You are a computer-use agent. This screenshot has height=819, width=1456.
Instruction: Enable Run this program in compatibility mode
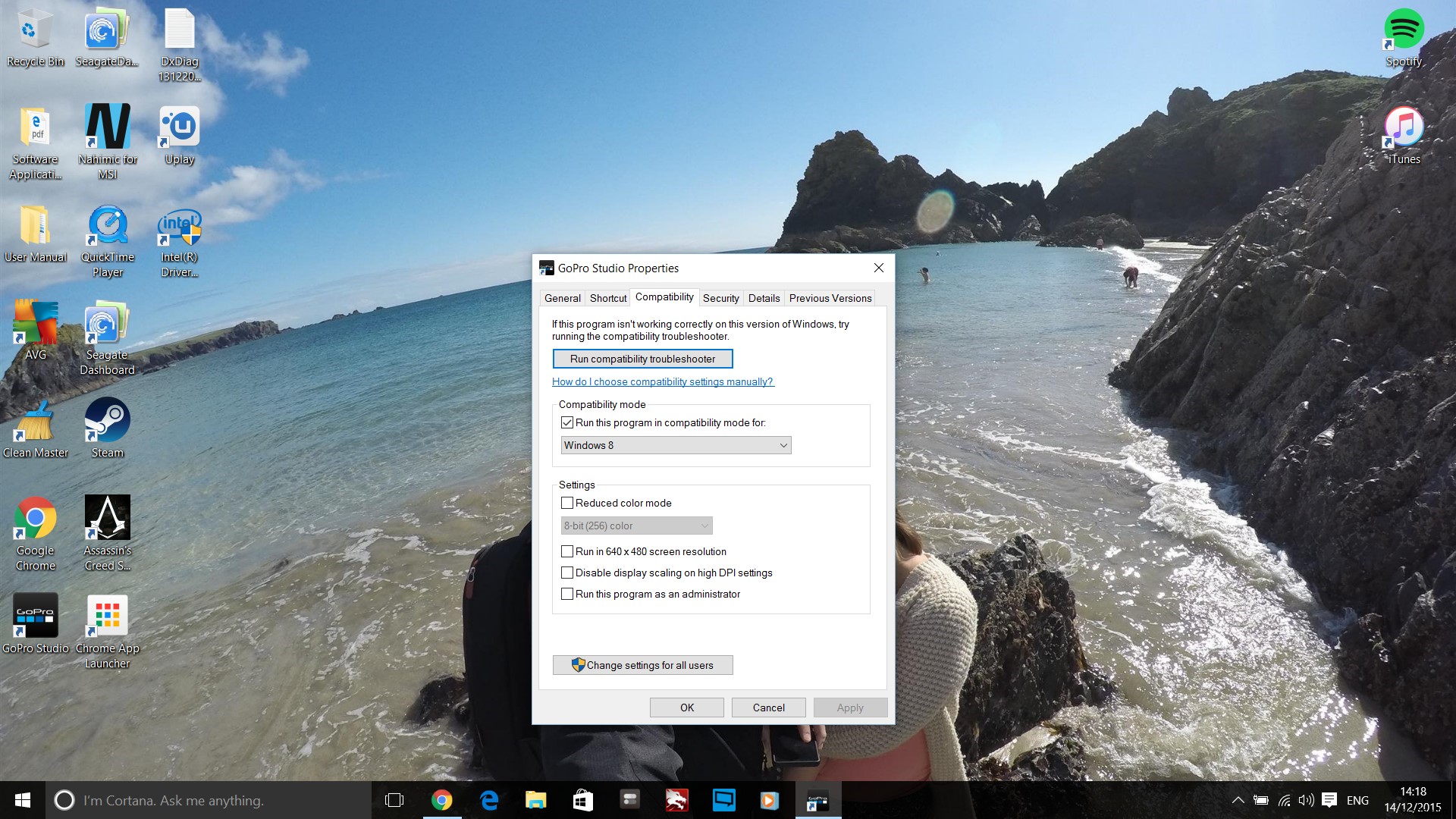pyautogui.click(x=567, y=422)
